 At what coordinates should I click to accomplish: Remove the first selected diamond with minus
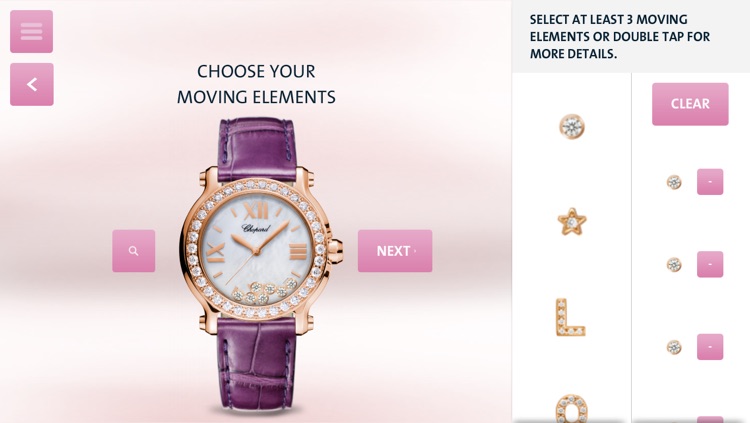[x=710, y=182]
